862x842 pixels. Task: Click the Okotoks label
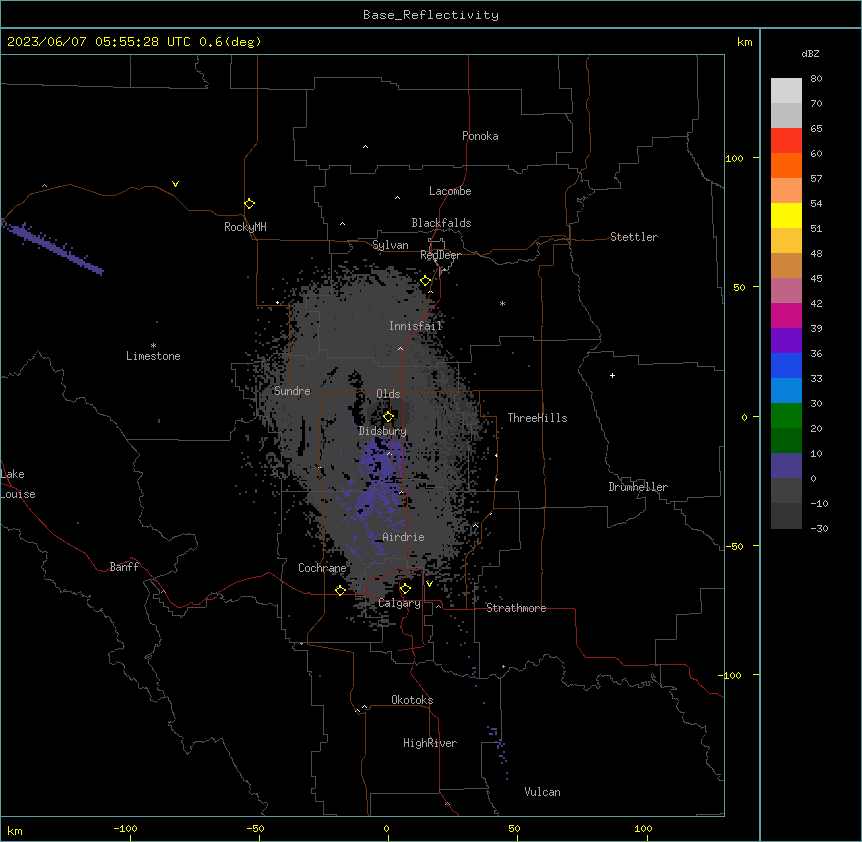click(x=412, y=700)
